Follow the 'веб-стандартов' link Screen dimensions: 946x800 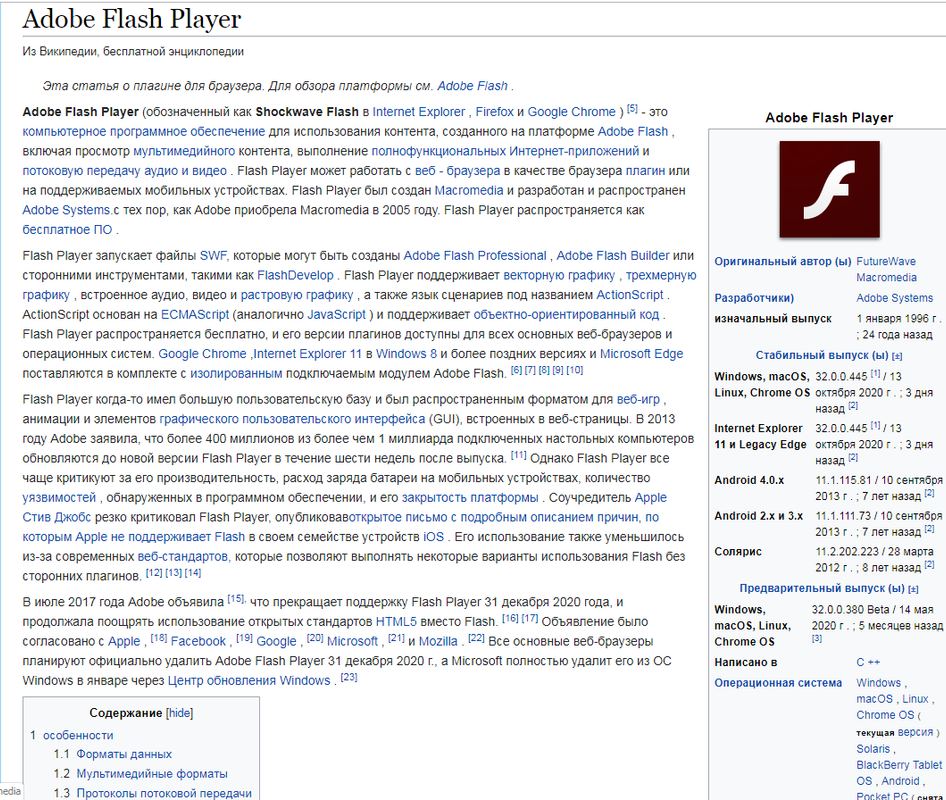(183, 557)
